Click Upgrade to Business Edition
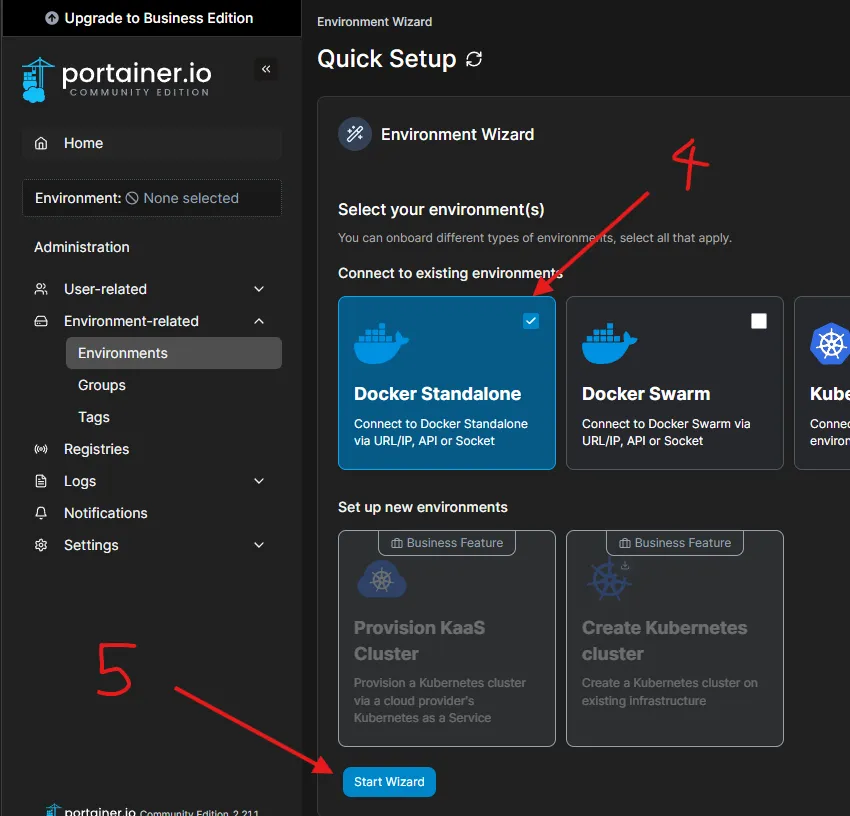 point(150,18)
